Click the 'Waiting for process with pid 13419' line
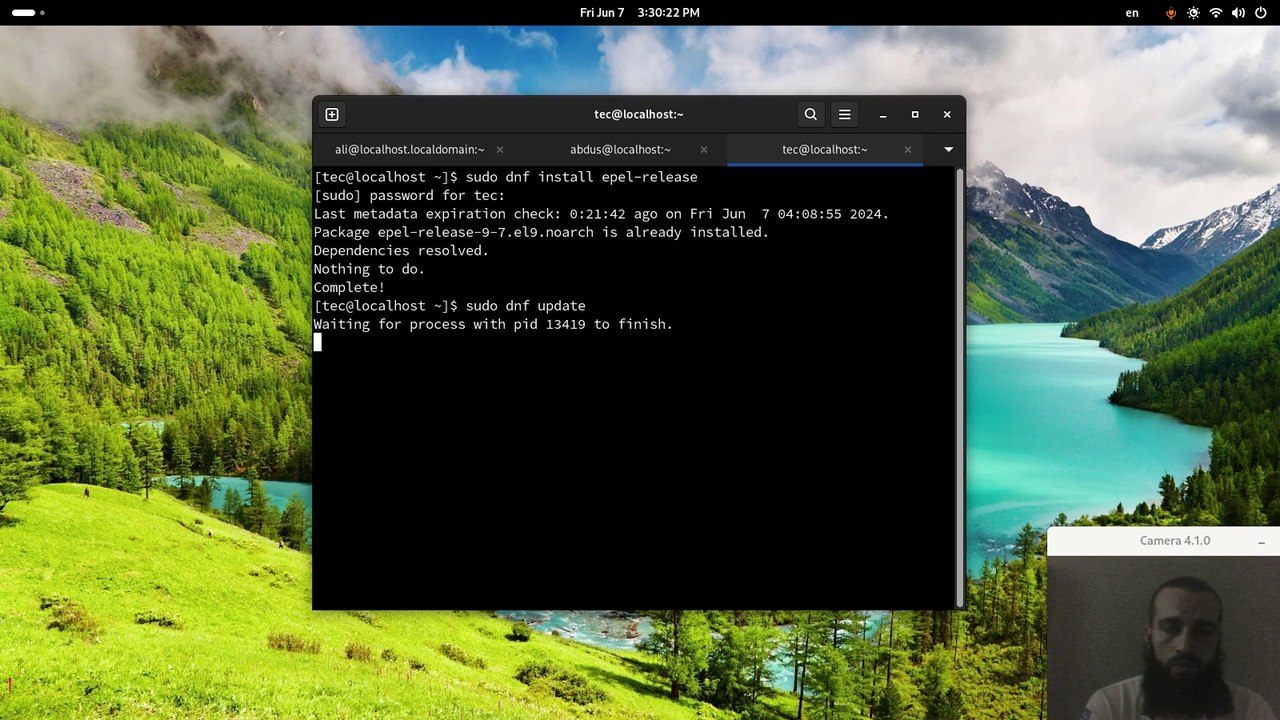 point(493,325)
